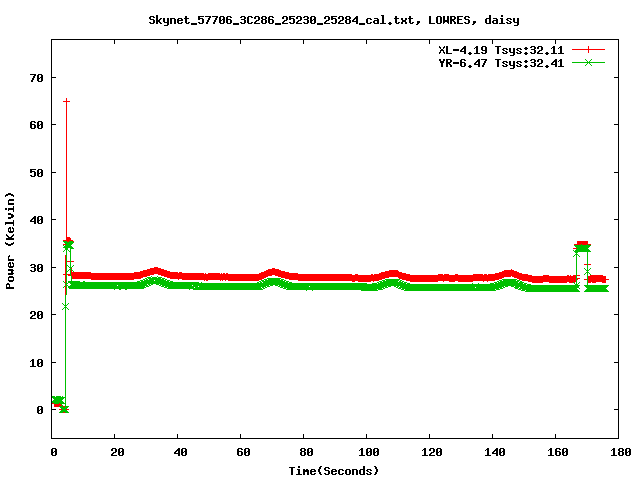Click the y-axis tick label 40

(x=36, y=220)
